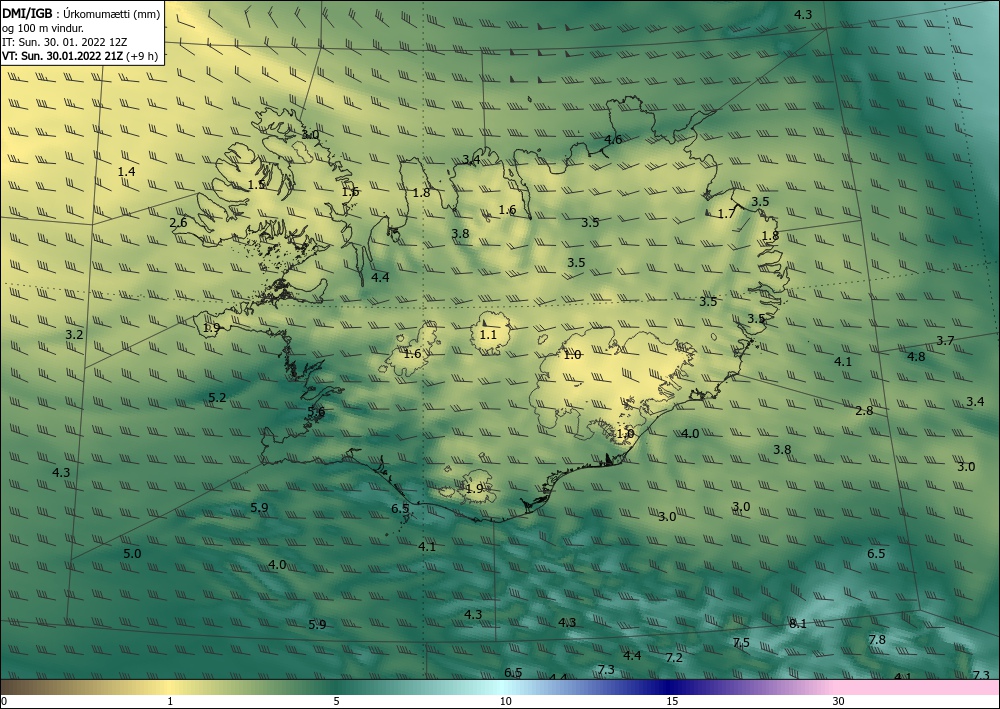This screenshot has height=709, width=1000.
Task: Click the 7.8 value
Action: coord(877,640)
